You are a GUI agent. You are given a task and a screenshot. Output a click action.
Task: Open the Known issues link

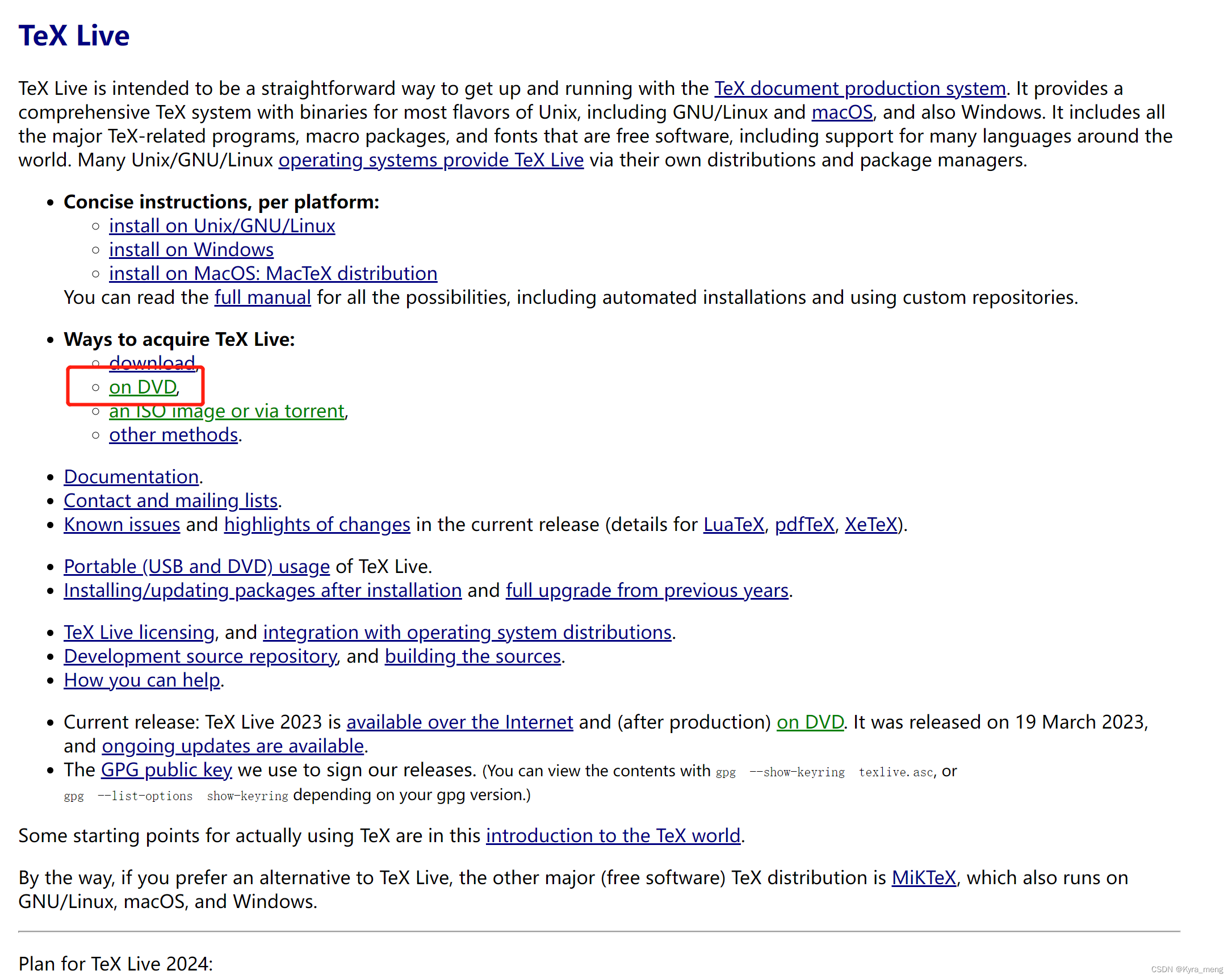tap(121, 525)
